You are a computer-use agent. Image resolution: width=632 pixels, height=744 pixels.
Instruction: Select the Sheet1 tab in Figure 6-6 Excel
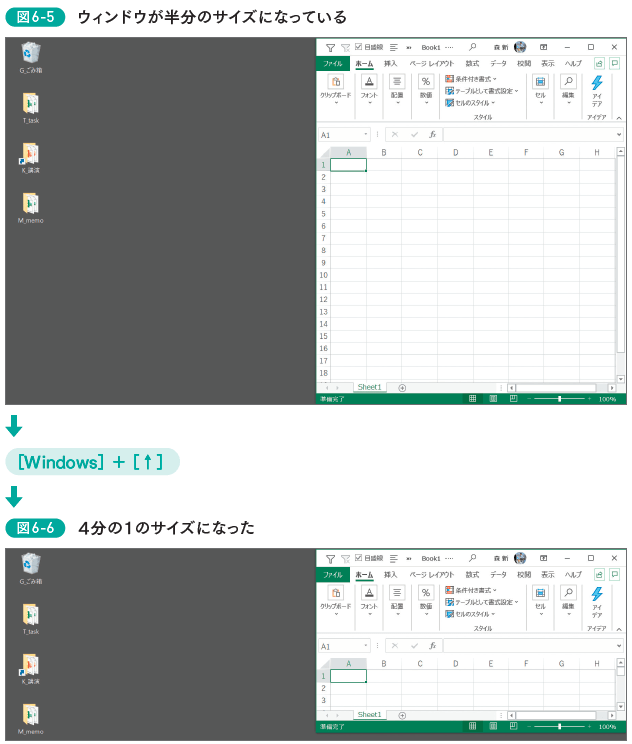369,715
